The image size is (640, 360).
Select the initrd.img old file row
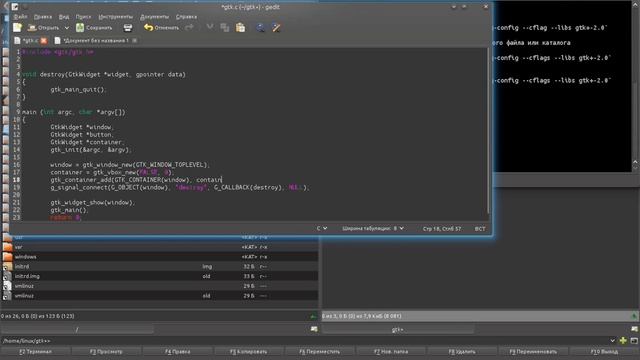click(159, 276)
